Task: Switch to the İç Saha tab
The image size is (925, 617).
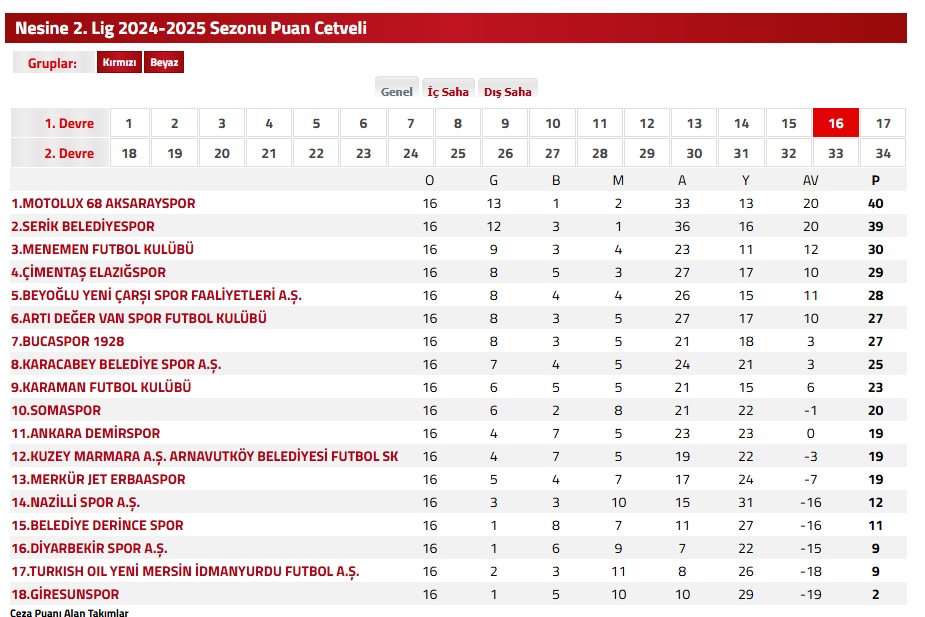Action: pos(448,91)
